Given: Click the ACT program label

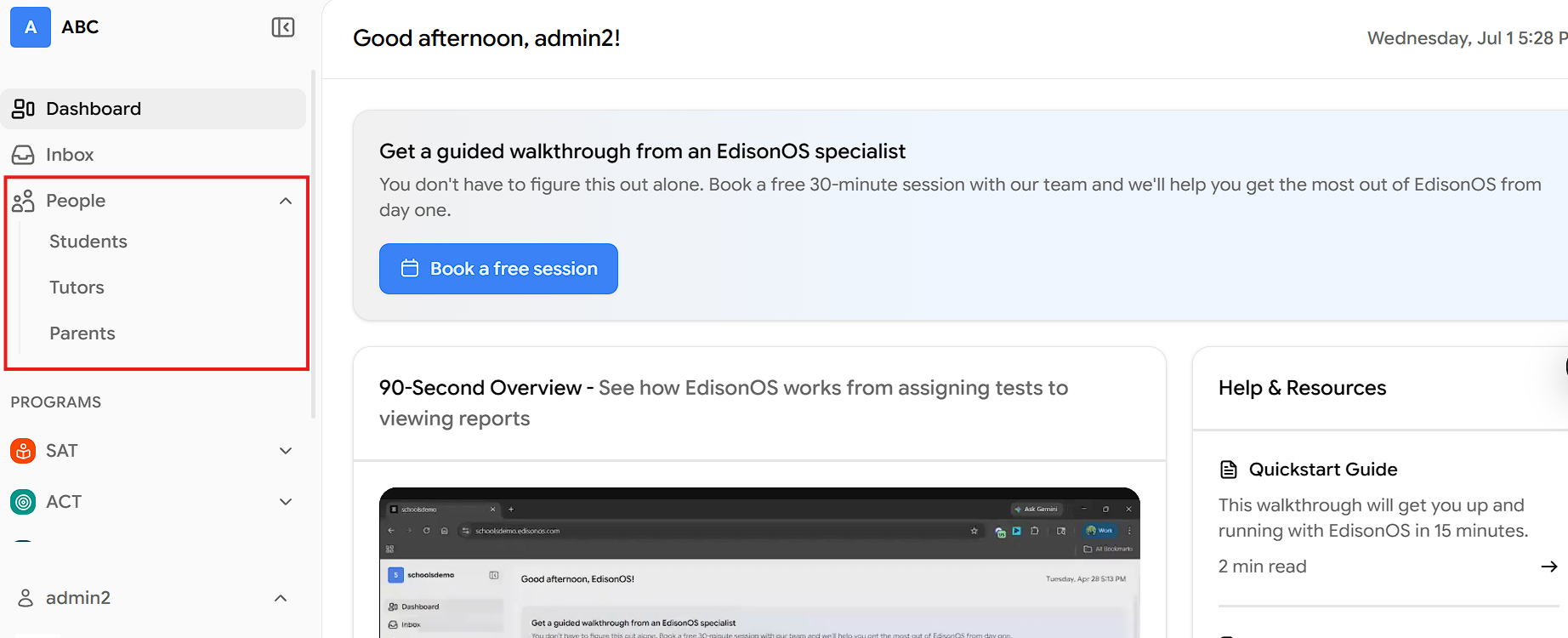Looking at the screenshot, I should click(x=64, y=502).
